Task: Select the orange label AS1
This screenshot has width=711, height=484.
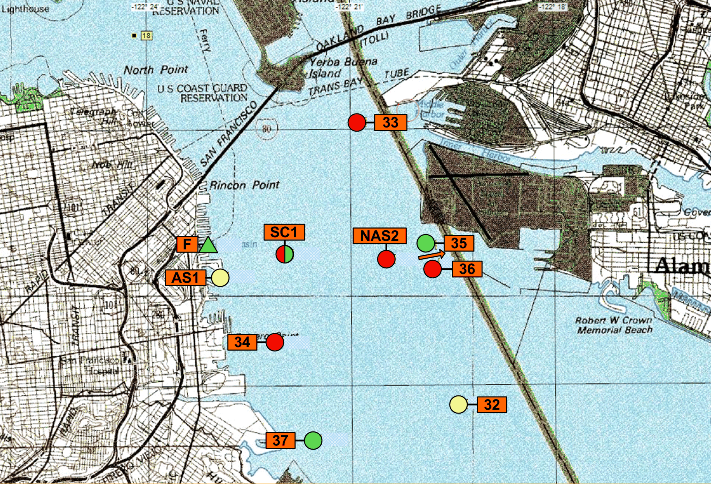Action: (185, 278)
